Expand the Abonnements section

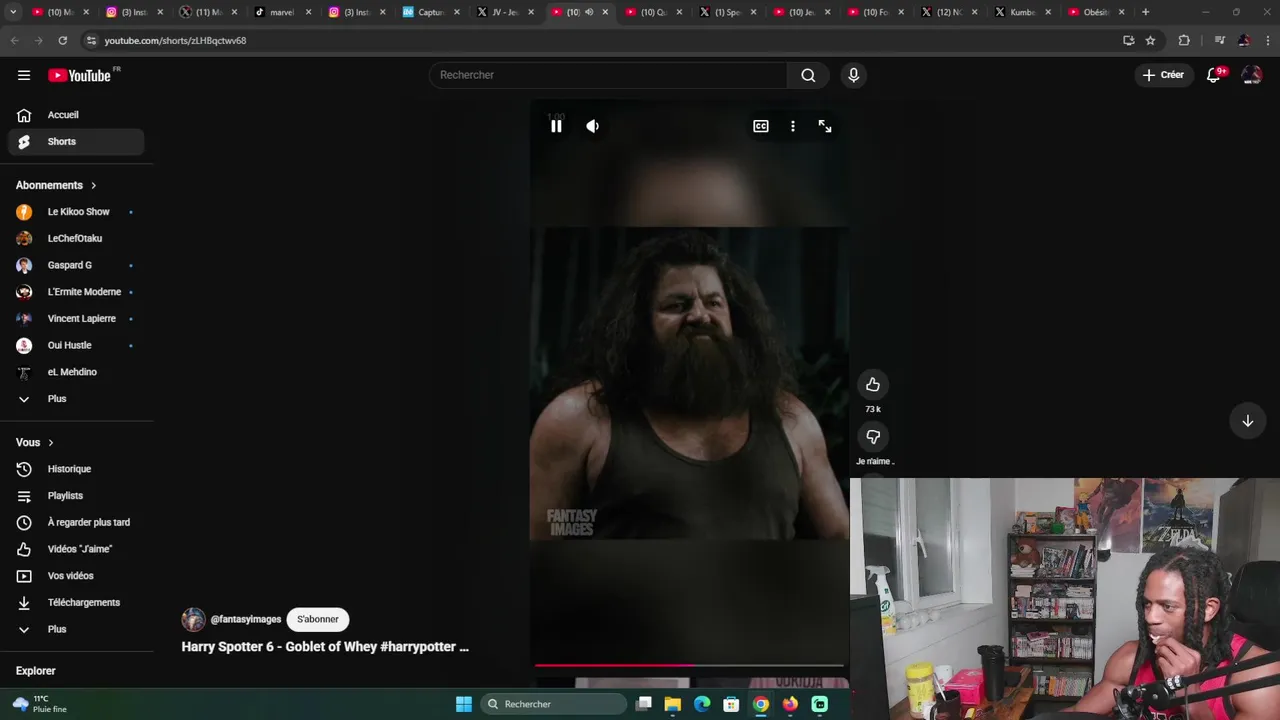pyautogui.click(x=56, y=185)
